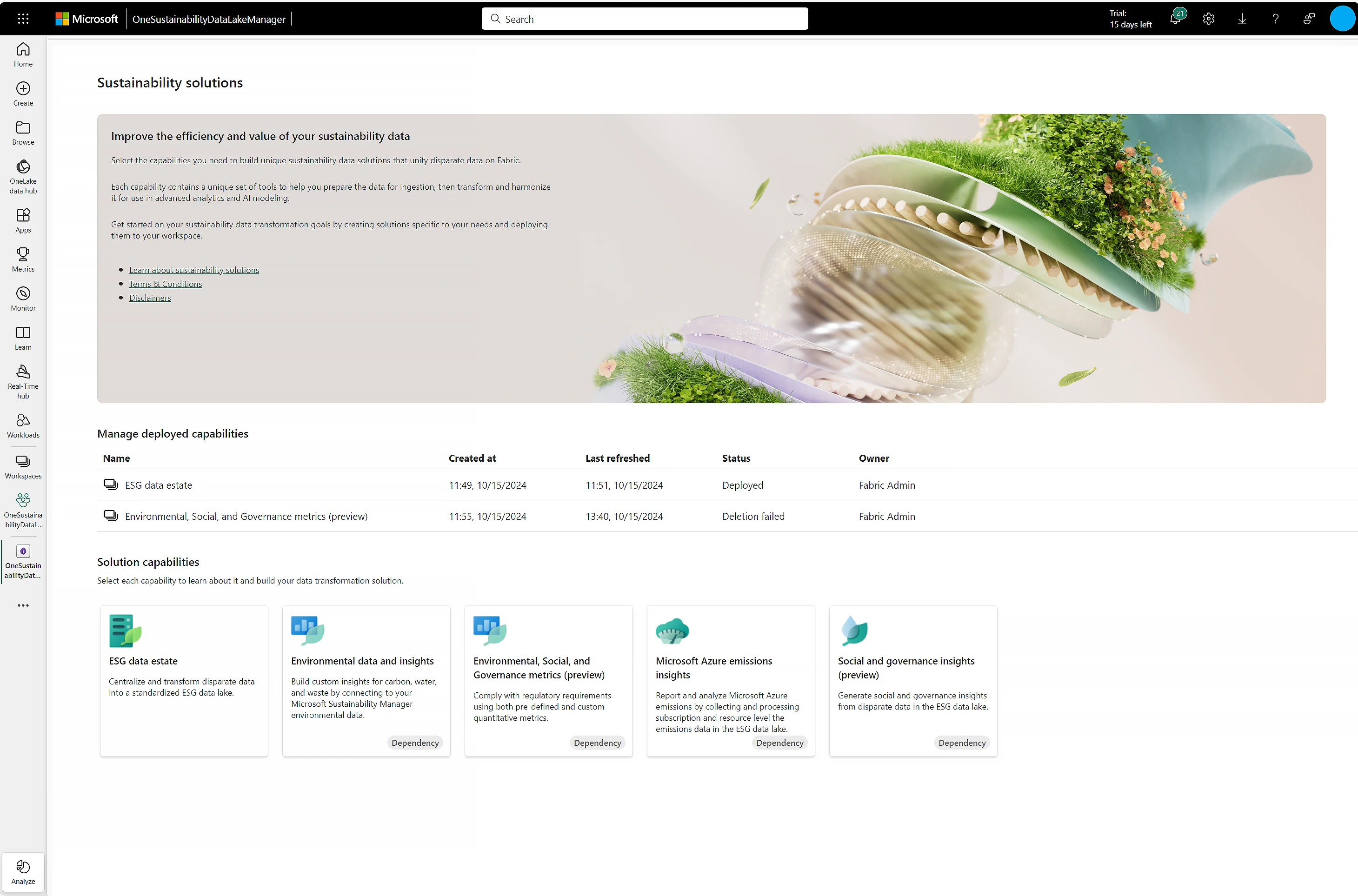Open the Microsoft app launcher waffle icon
1358x896 pixels.
pos(23,18)
